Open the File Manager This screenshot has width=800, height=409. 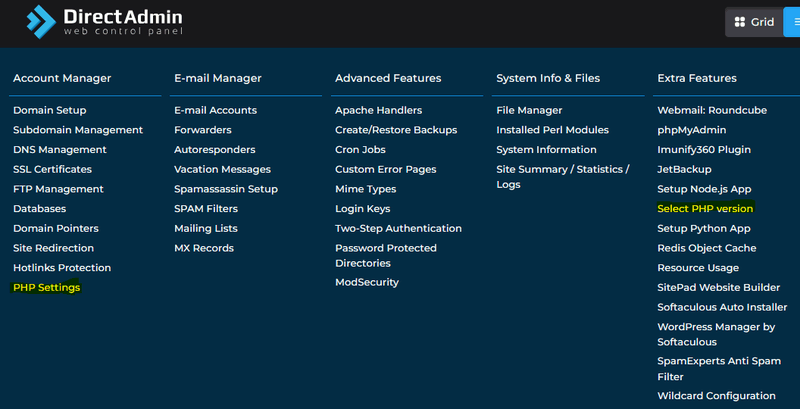click(529, 110)
